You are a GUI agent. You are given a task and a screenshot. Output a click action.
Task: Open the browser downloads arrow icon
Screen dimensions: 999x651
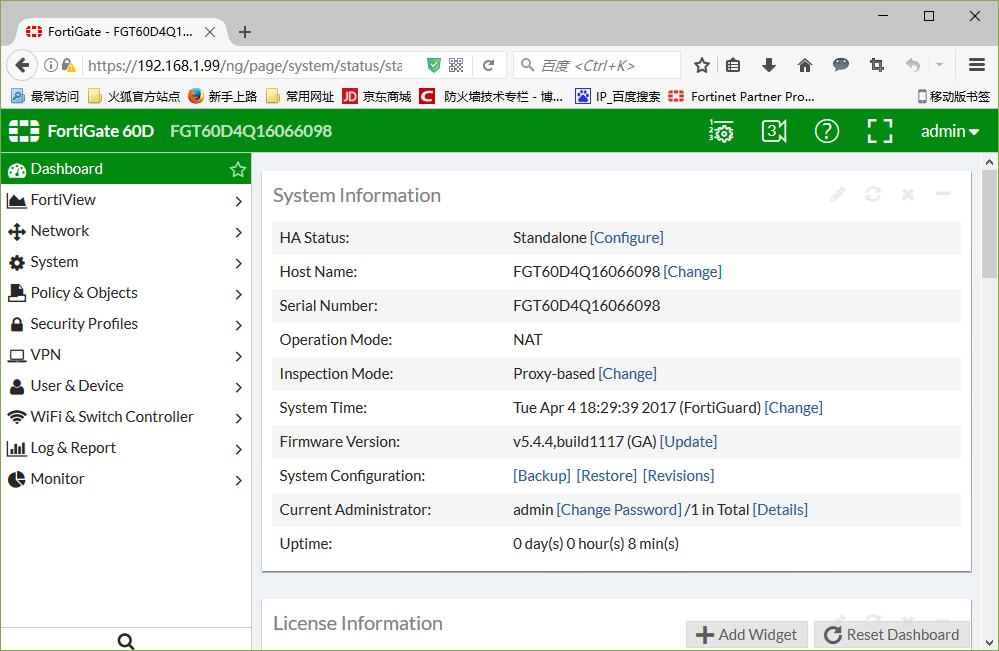(x=769, y=65)
